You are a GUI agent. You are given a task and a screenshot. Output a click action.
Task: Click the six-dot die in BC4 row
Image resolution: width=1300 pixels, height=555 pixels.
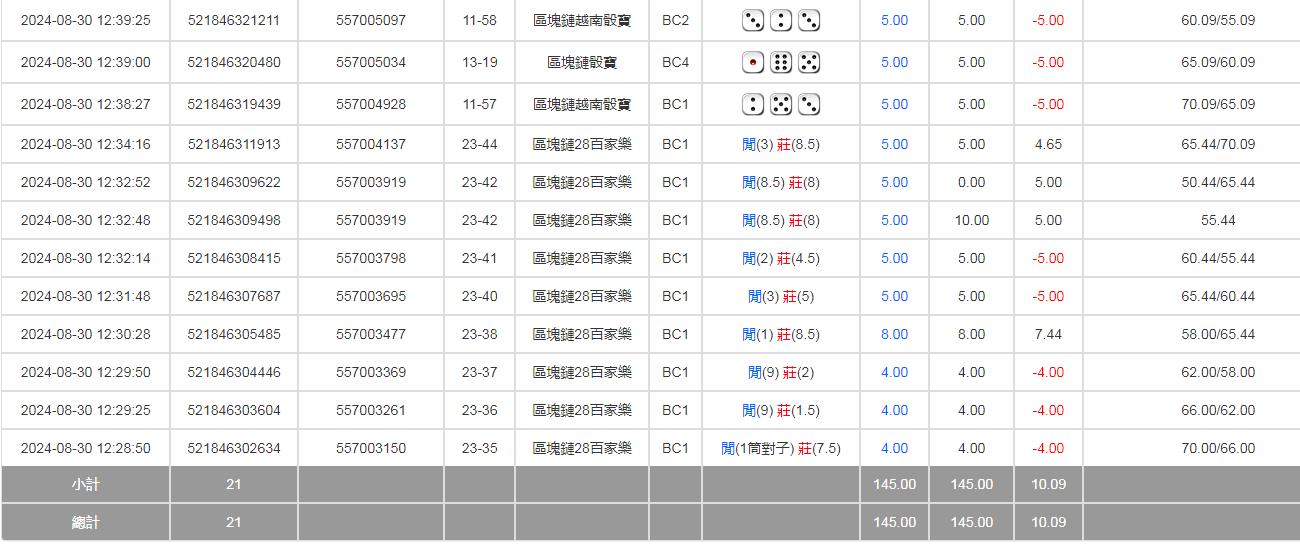pyautogui.click(x=781, y=62)
